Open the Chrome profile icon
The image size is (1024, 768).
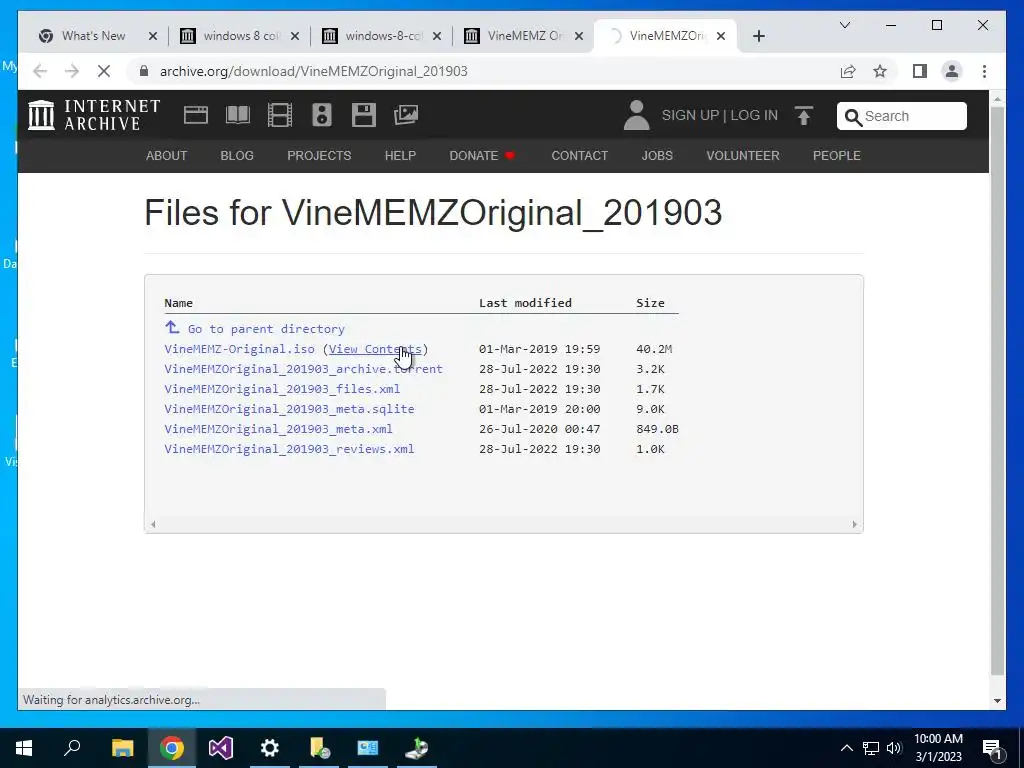click(x=952, y=71)
